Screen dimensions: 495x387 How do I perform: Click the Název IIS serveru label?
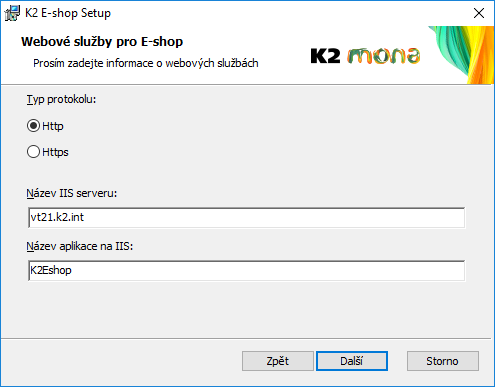point(72,193)
